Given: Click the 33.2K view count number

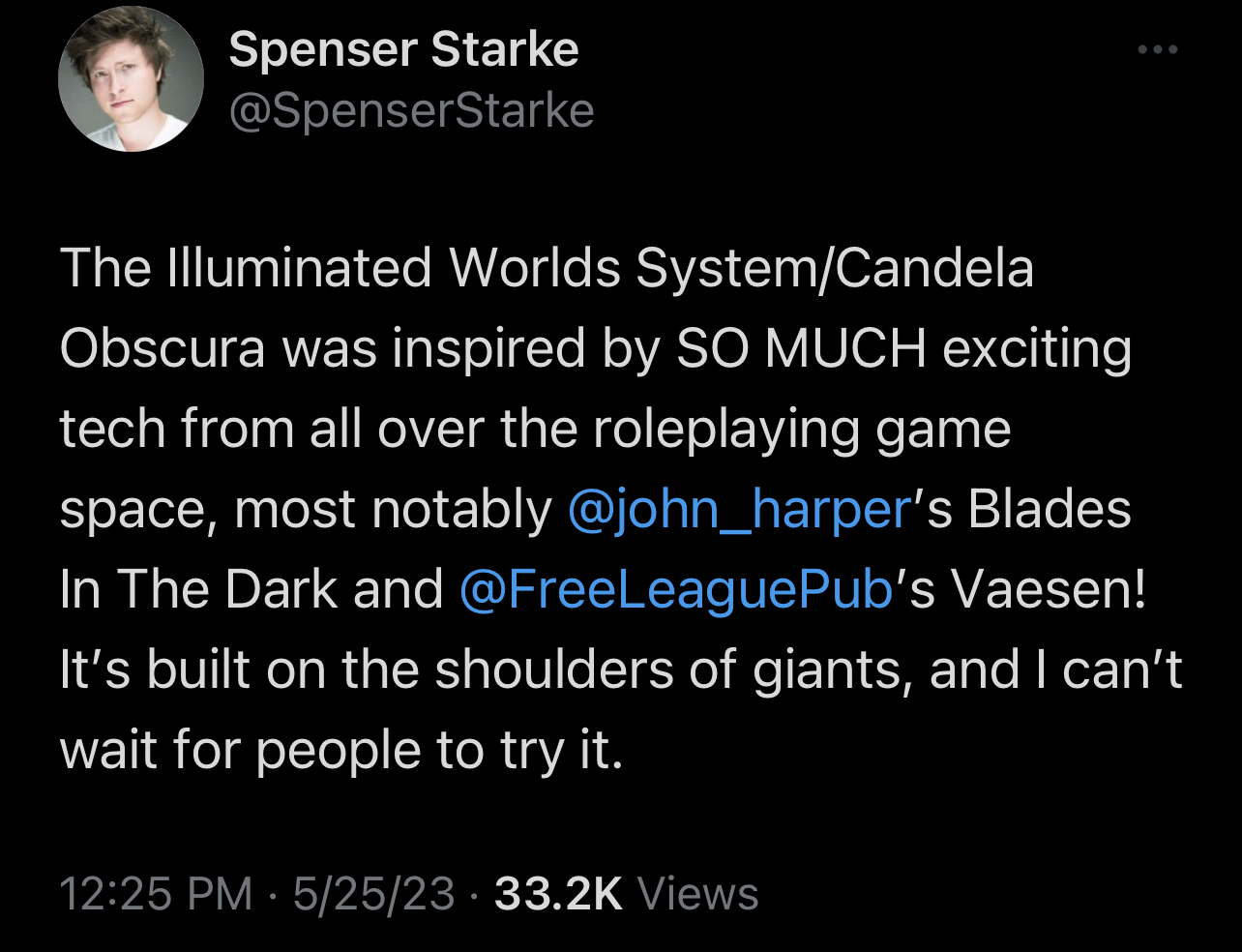Looking at the screenshot, I should click(x=558, y=893).
